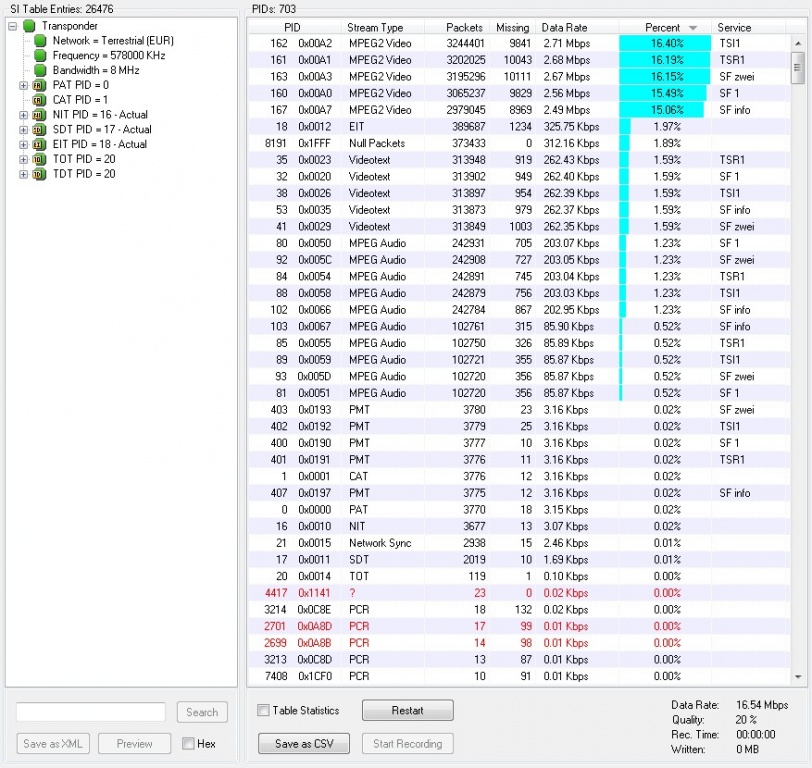
Task: Click the search text input field
Action: (x=91, y=712)
